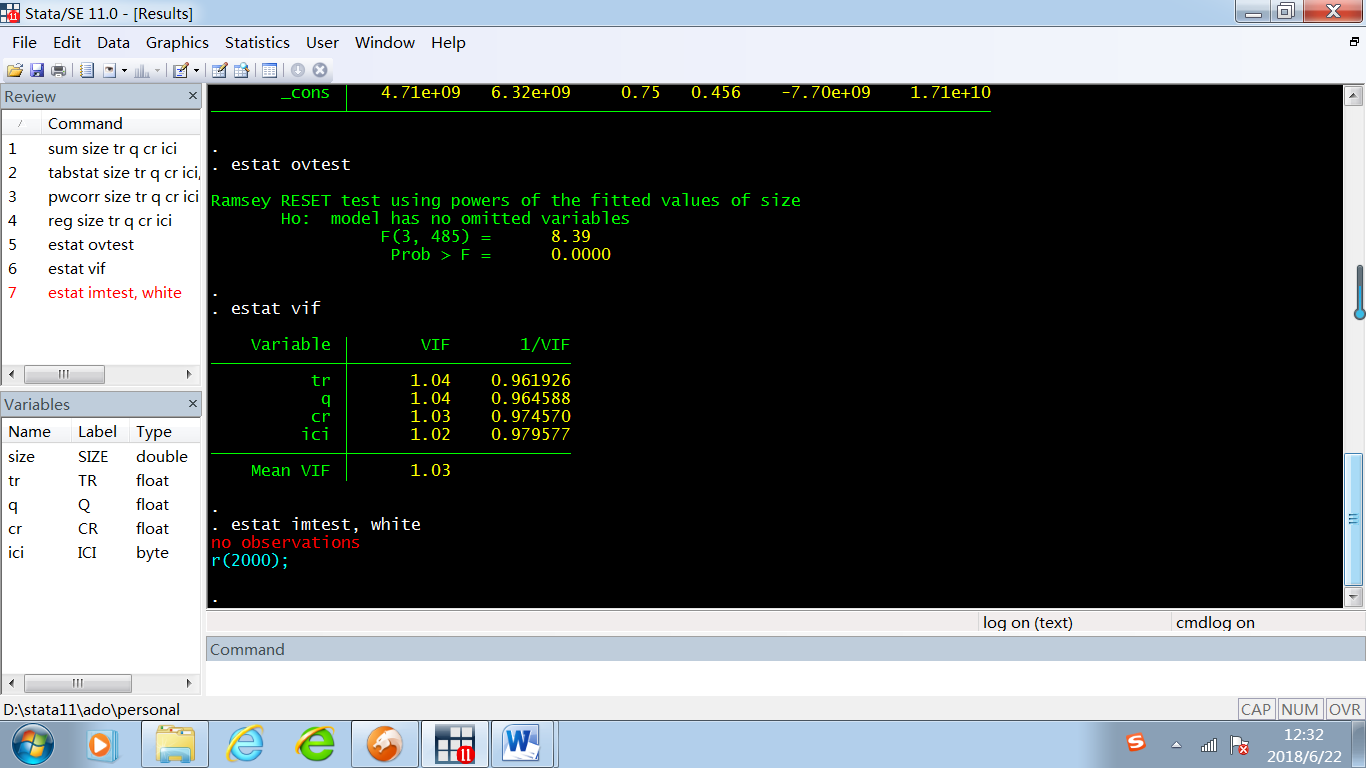Click the Graph bar-chart toolbar icon
Viewport: 1366px width, 768px height.
point(141,70)
